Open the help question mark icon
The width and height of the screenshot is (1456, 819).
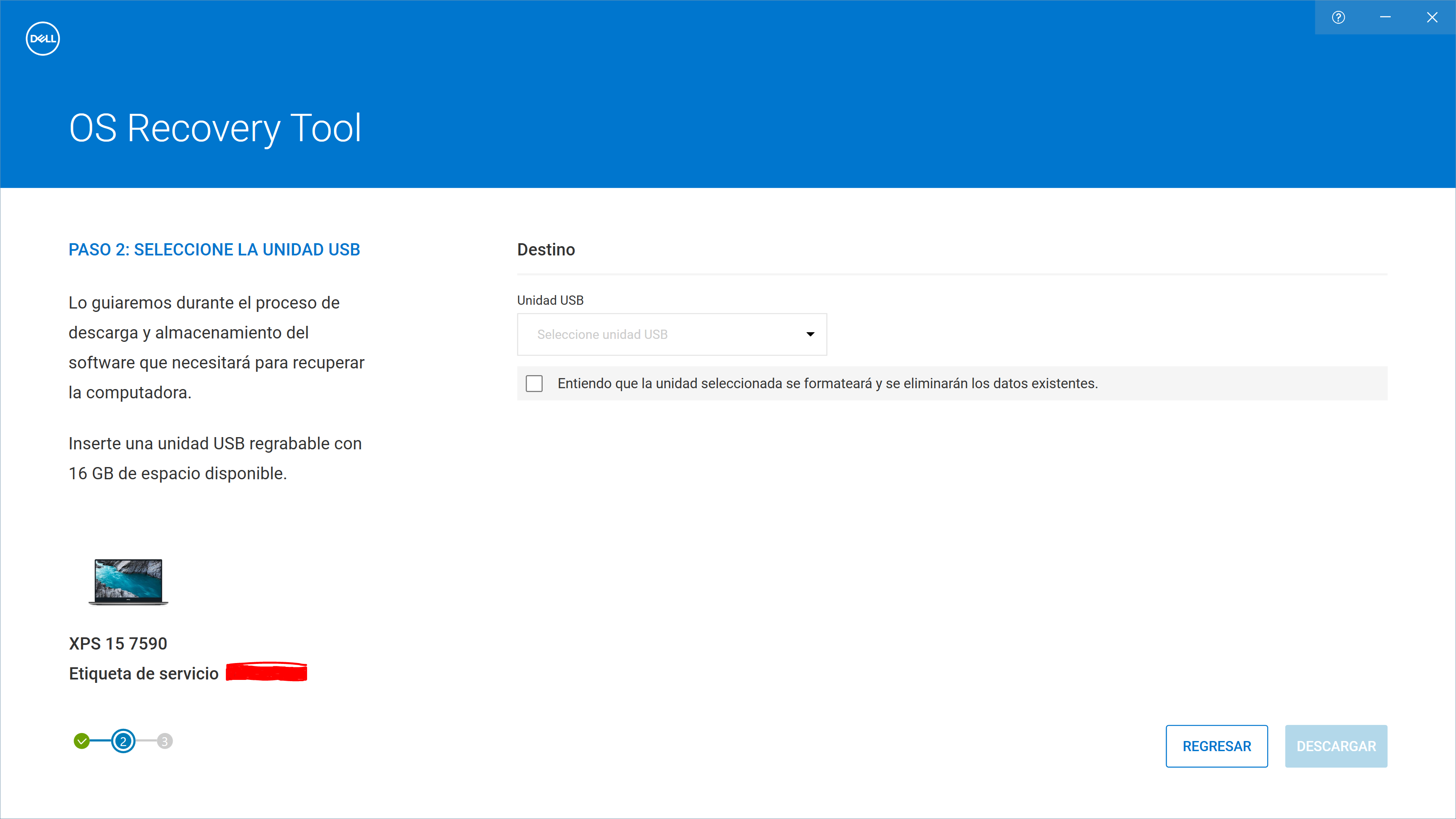click(x=1338, y=17)
